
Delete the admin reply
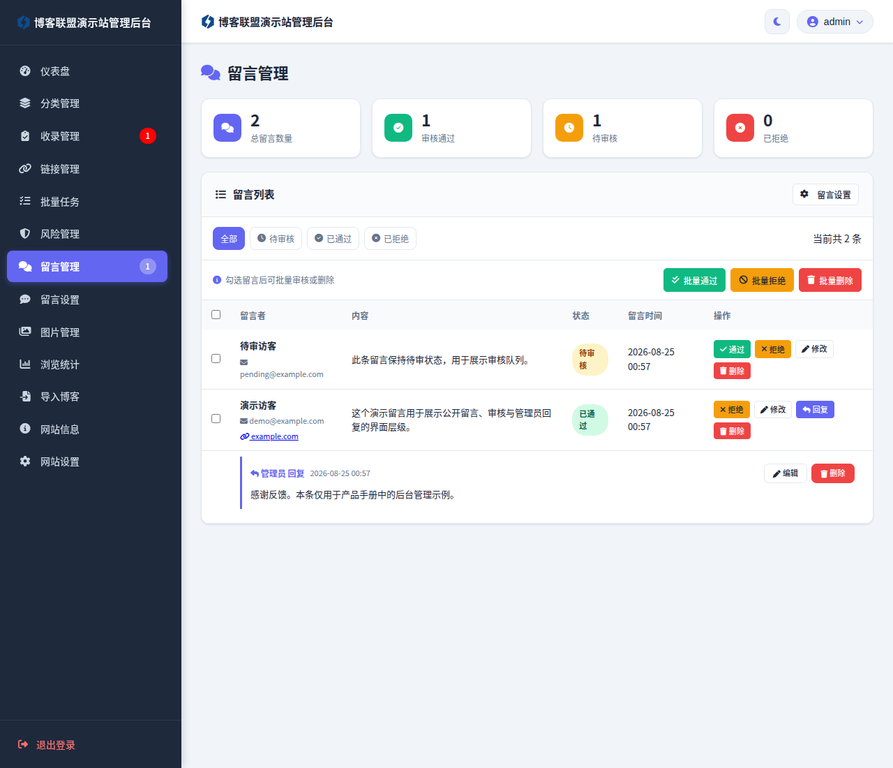tap(833, 473)
